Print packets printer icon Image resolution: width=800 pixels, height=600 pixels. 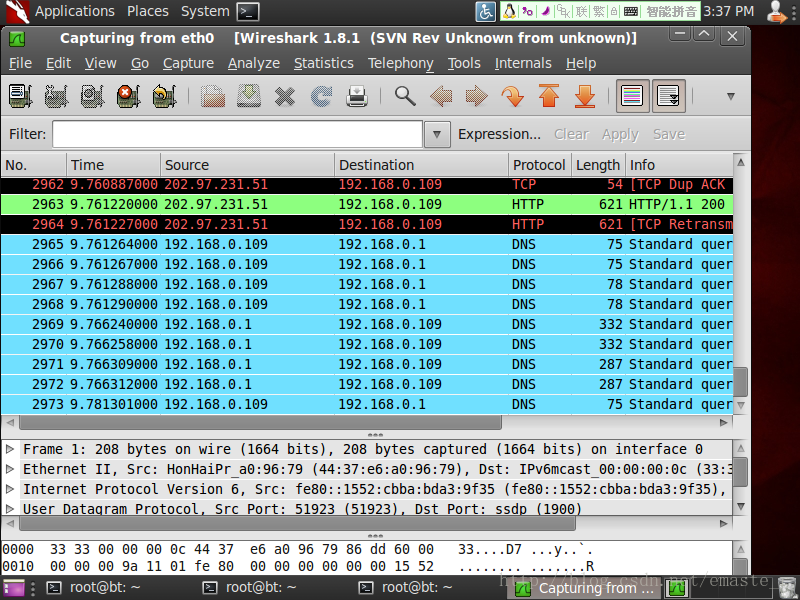pyautogui.click(x=357, y=96)
